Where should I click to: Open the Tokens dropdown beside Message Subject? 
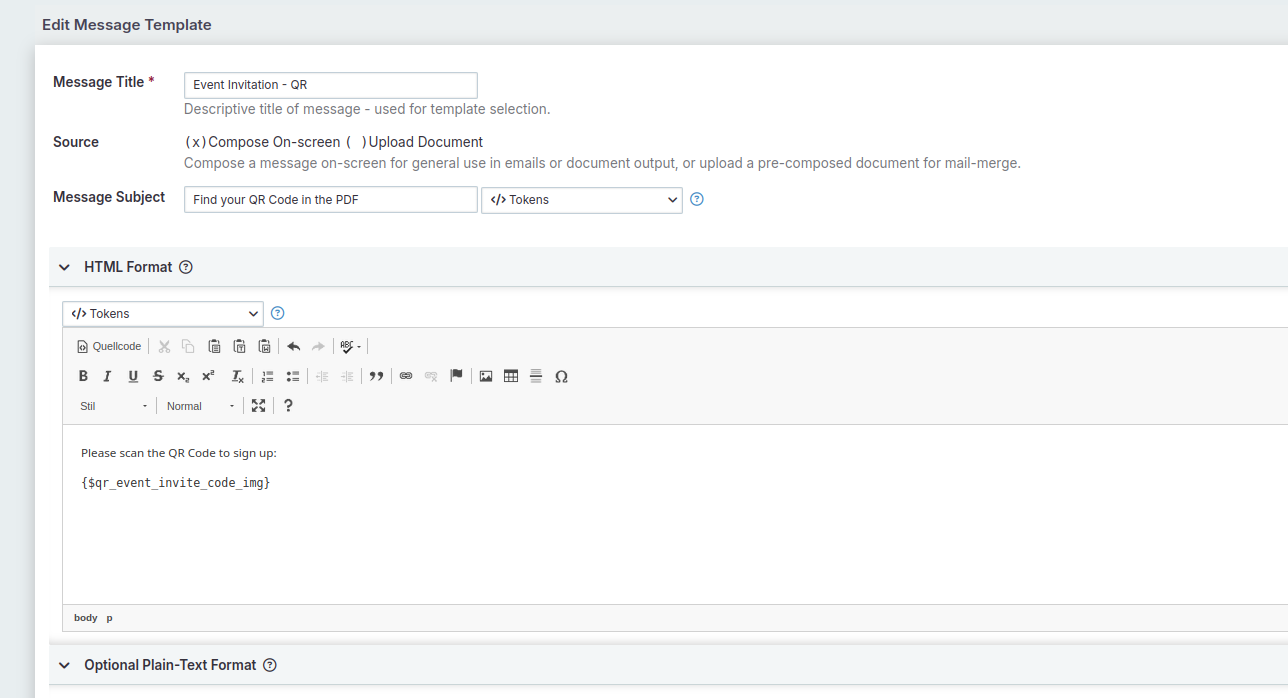[582, 200]
